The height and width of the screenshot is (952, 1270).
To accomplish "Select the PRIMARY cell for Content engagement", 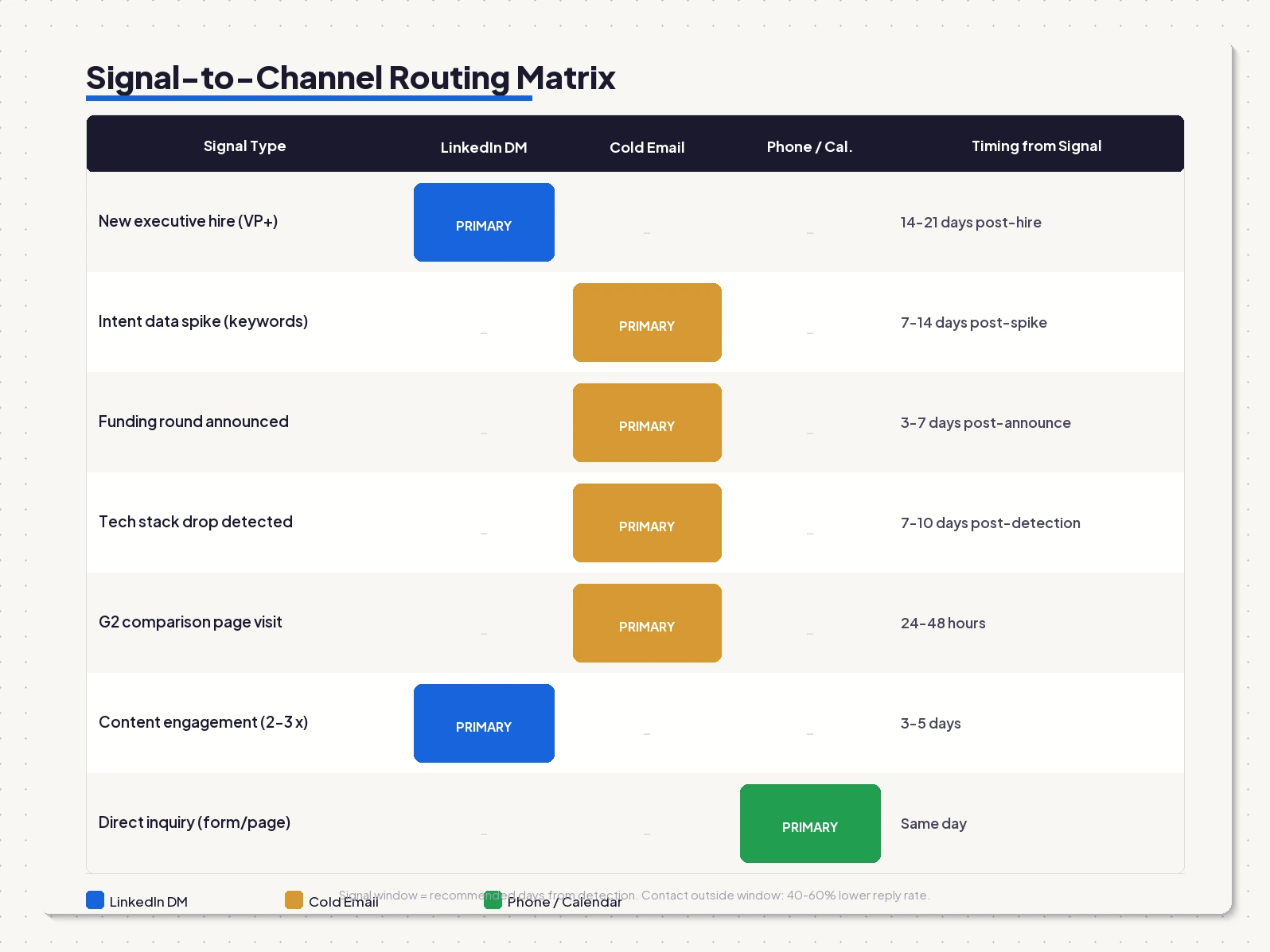I will (484, 723).
